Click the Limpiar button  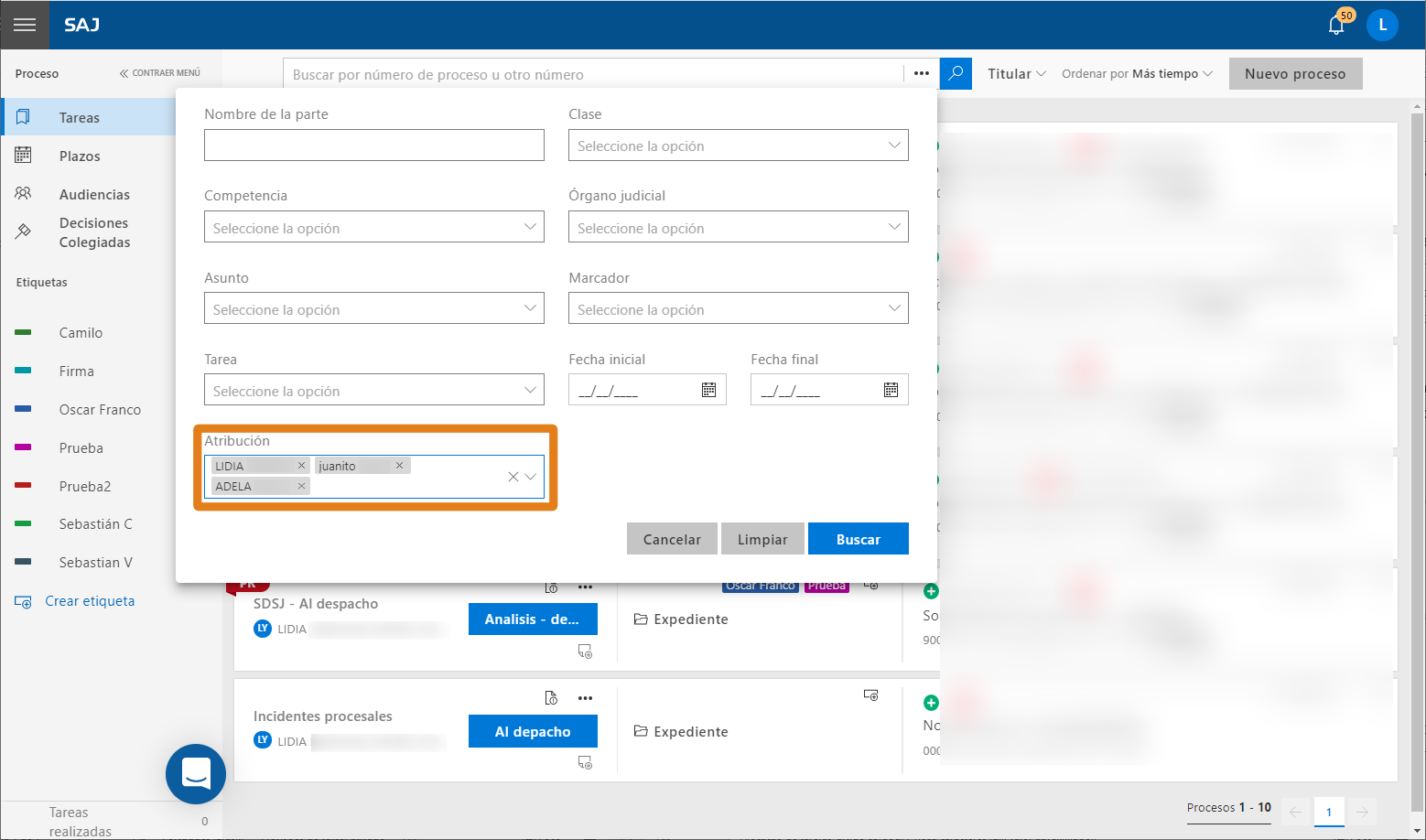pyautogui.click(x=762, y=539)
